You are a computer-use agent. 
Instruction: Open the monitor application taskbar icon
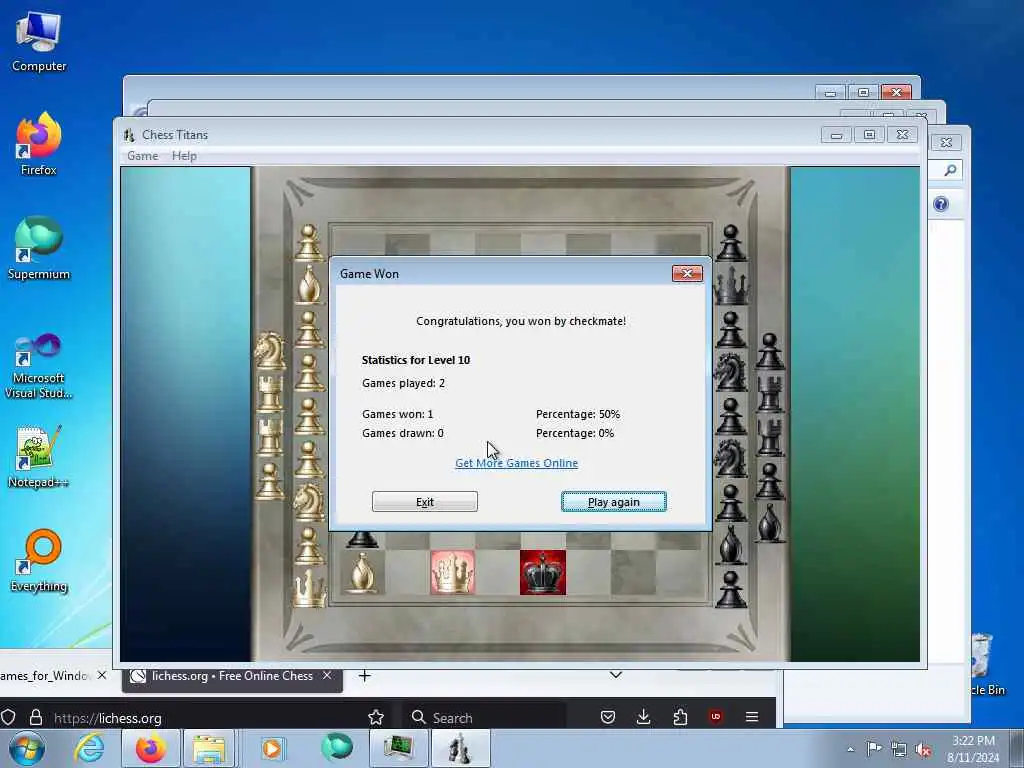398,748
